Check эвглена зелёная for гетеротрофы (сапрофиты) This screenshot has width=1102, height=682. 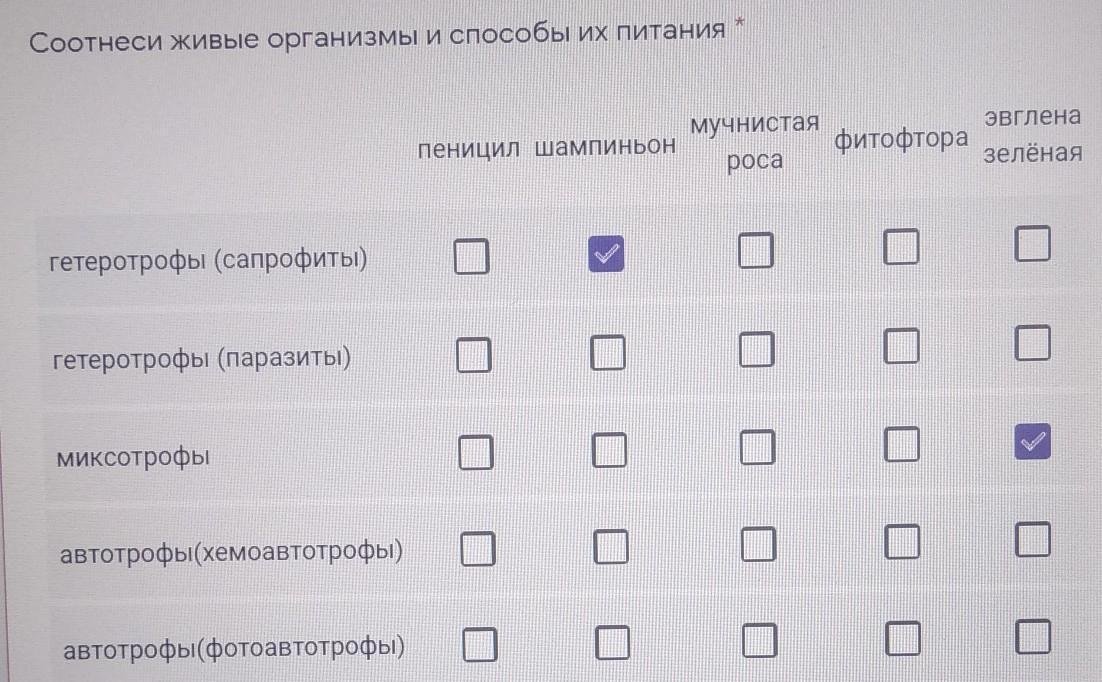tap(1033, 243)
